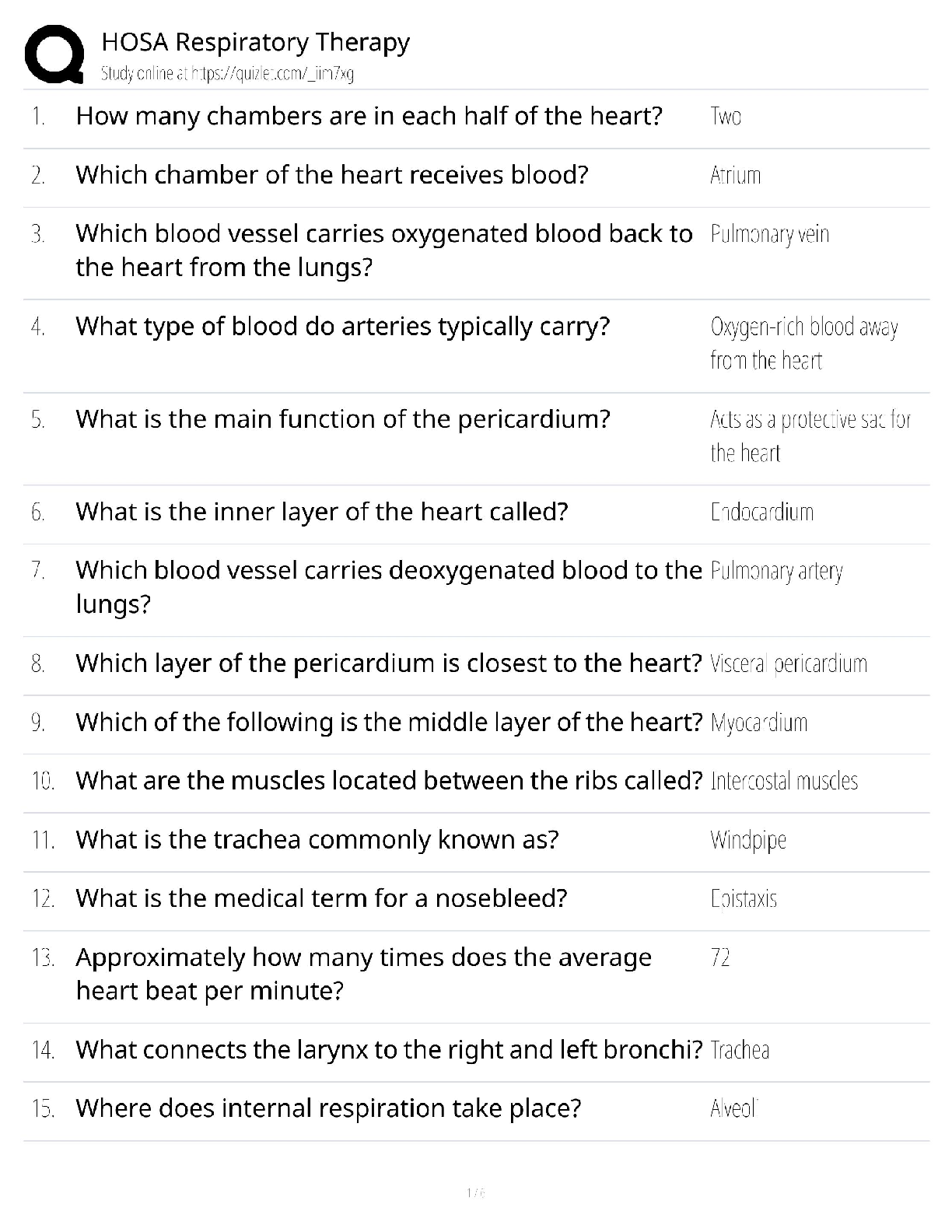Select the "Visceral pericardium" answer
This screenshot has width=952, height=1232.
coord(789,663)
